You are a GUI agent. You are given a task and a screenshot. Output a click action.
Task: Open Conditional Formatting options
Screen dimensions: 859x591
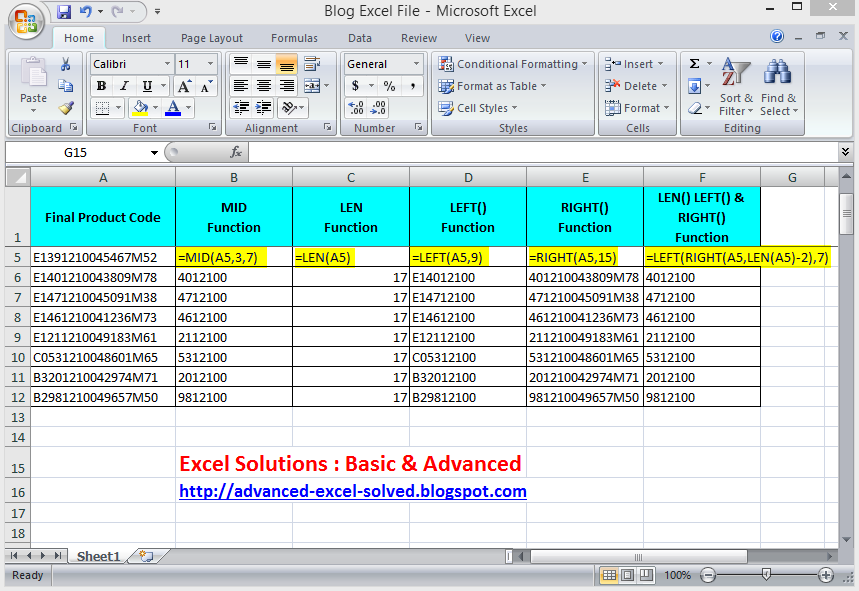[x=513, y=63]
